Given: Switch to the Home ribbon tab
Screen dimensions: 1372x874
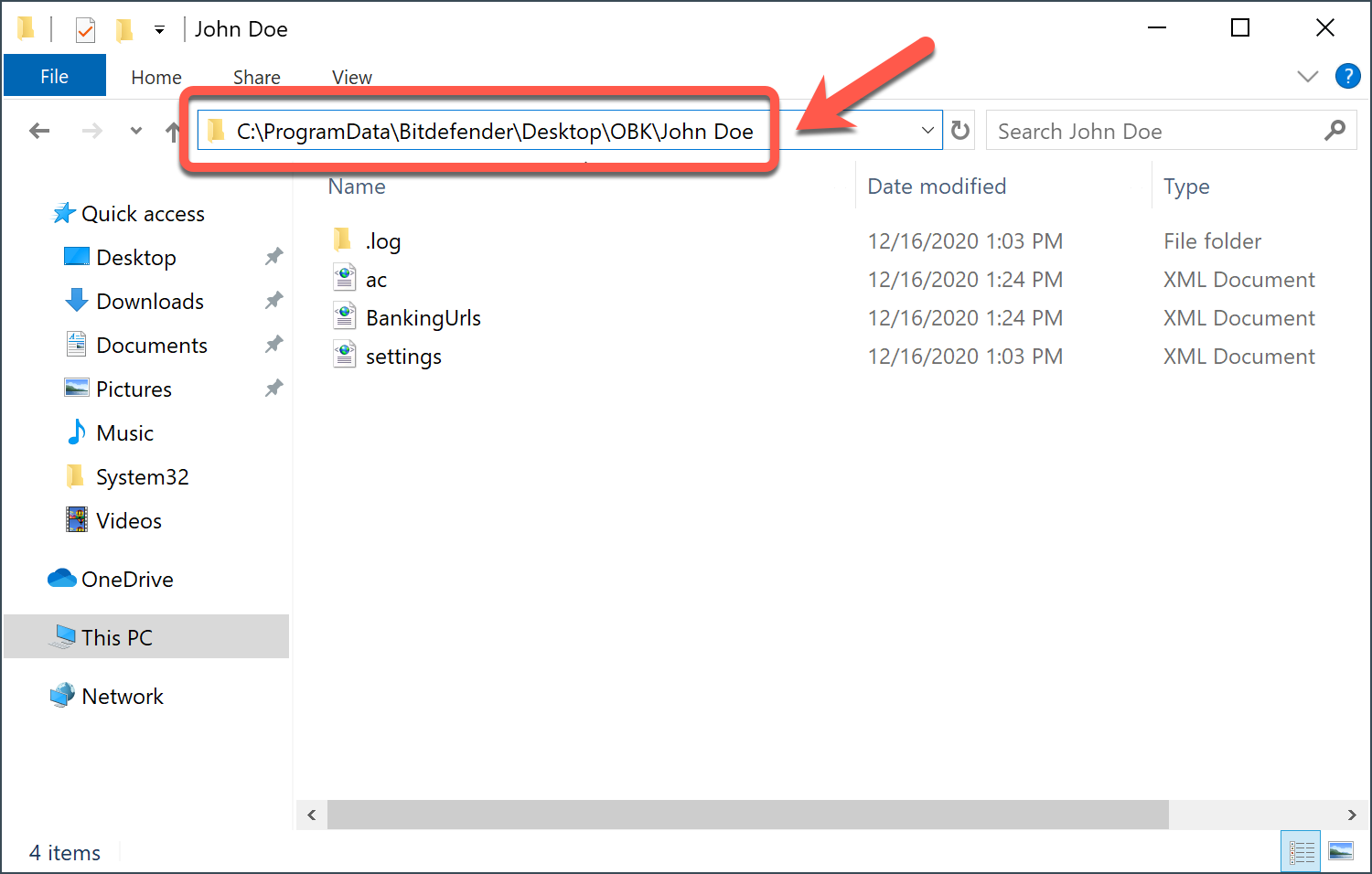Looking at the screenshot, I should (x=156, y=78).
